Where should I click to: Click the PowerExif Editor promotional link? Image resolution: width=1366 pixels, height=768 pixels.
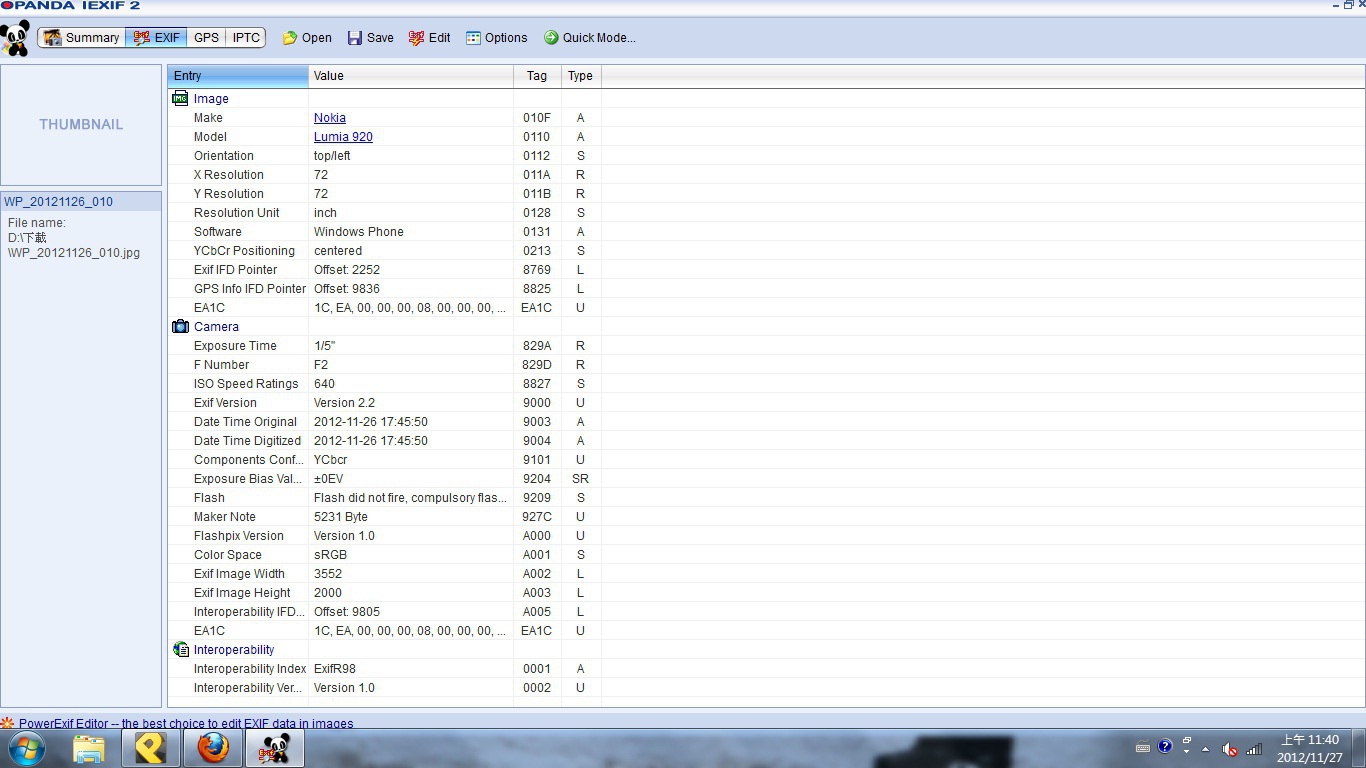(x=185, y=723)
